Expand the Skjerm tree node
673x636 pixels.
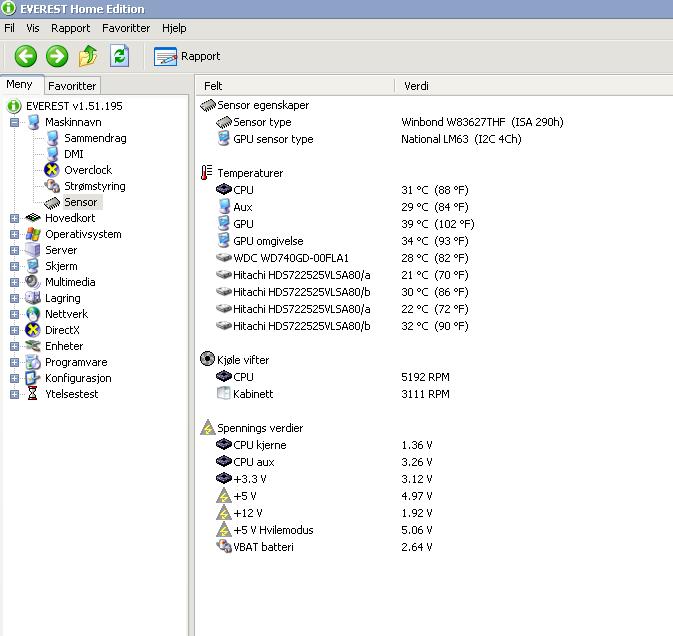tap(15, 266)
